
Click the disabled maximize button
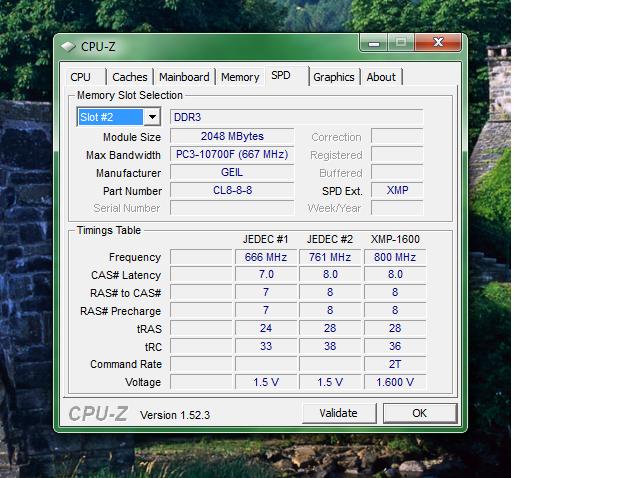click(401, 42)
